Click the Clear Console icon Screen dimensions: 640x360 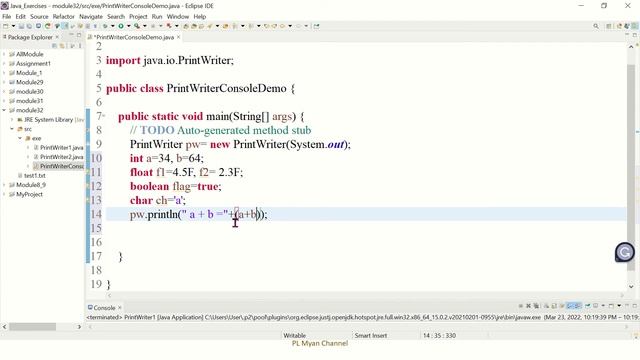pos(546,306)
